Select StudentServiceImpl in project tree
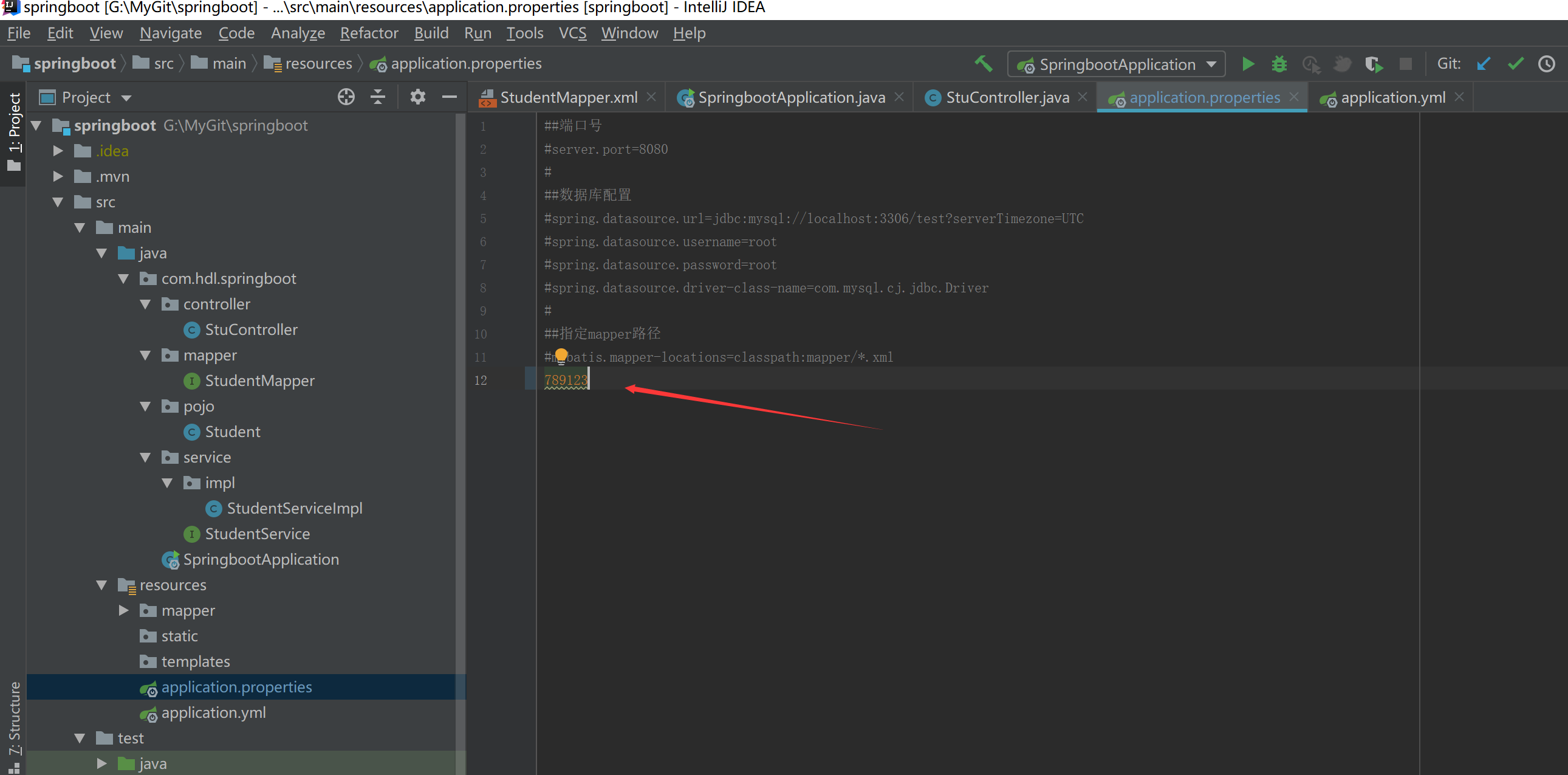This screenshot has height=775, width=1568. coord(294,508)
